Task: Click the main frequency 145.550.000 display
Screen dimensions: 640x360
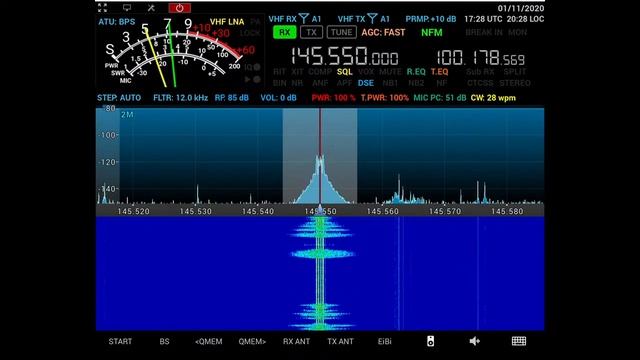Action: coord(344,56)
